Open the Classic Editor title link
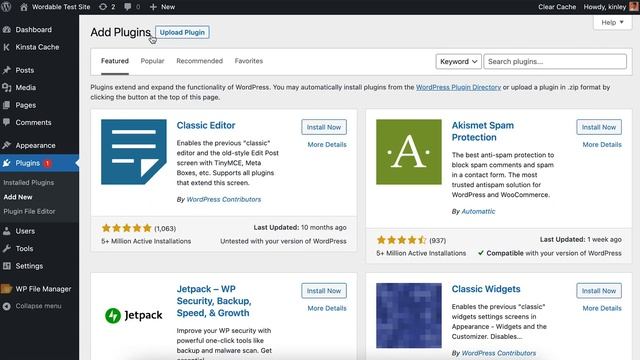The height and width of the screenshot is (360, 640). click(206, 125)
